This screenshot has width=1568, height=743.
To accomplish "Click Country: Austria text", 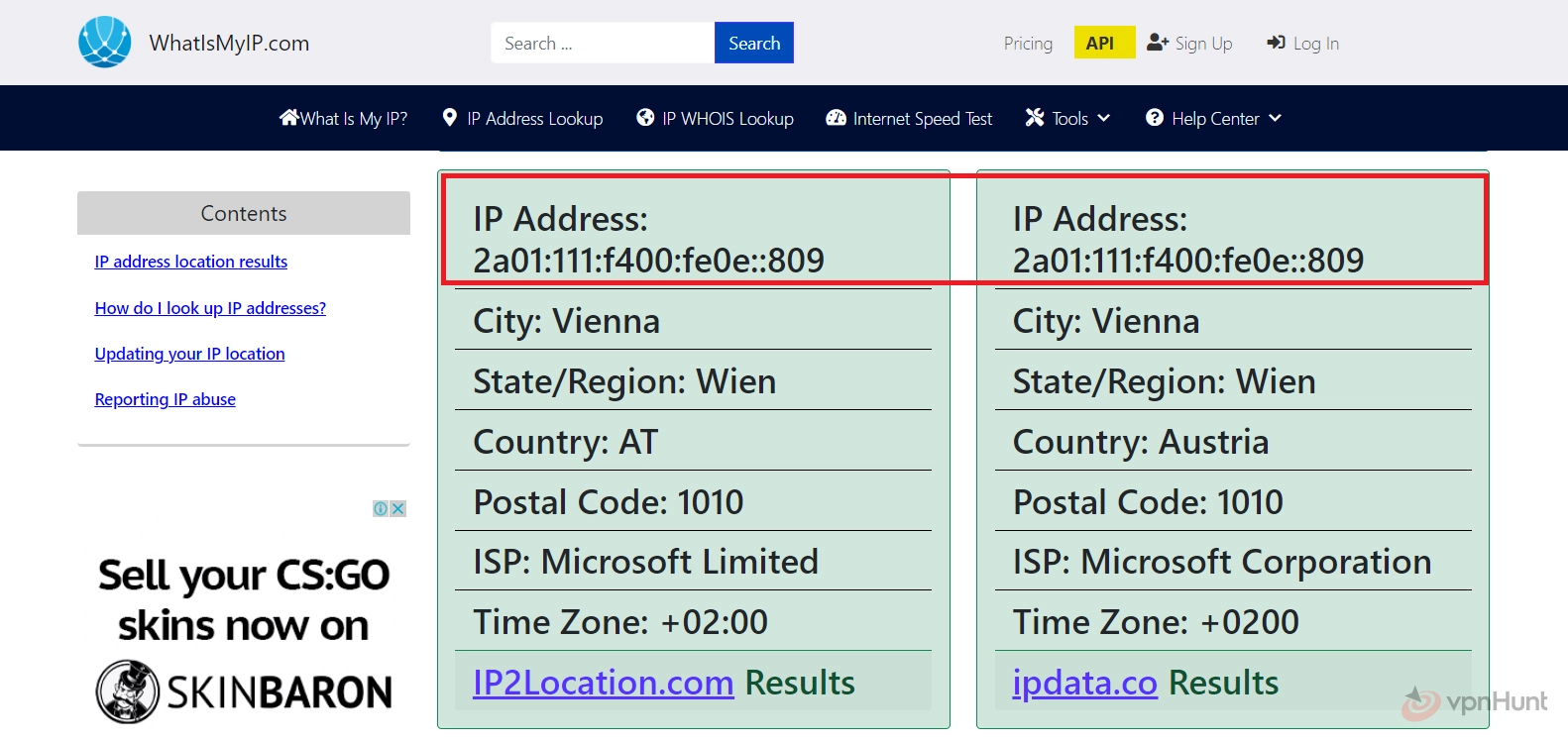I will 1141,442.
